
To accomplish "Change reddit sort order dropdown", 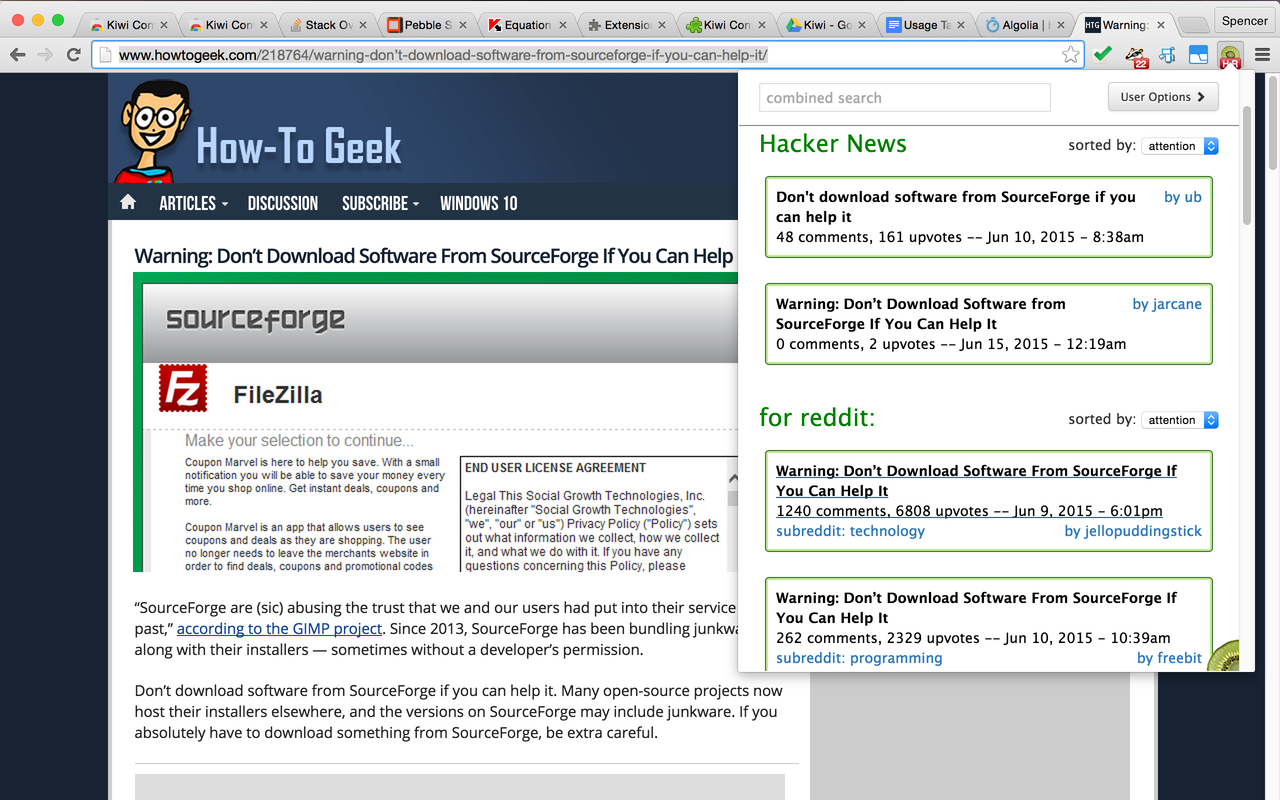I will (1180, 420).
